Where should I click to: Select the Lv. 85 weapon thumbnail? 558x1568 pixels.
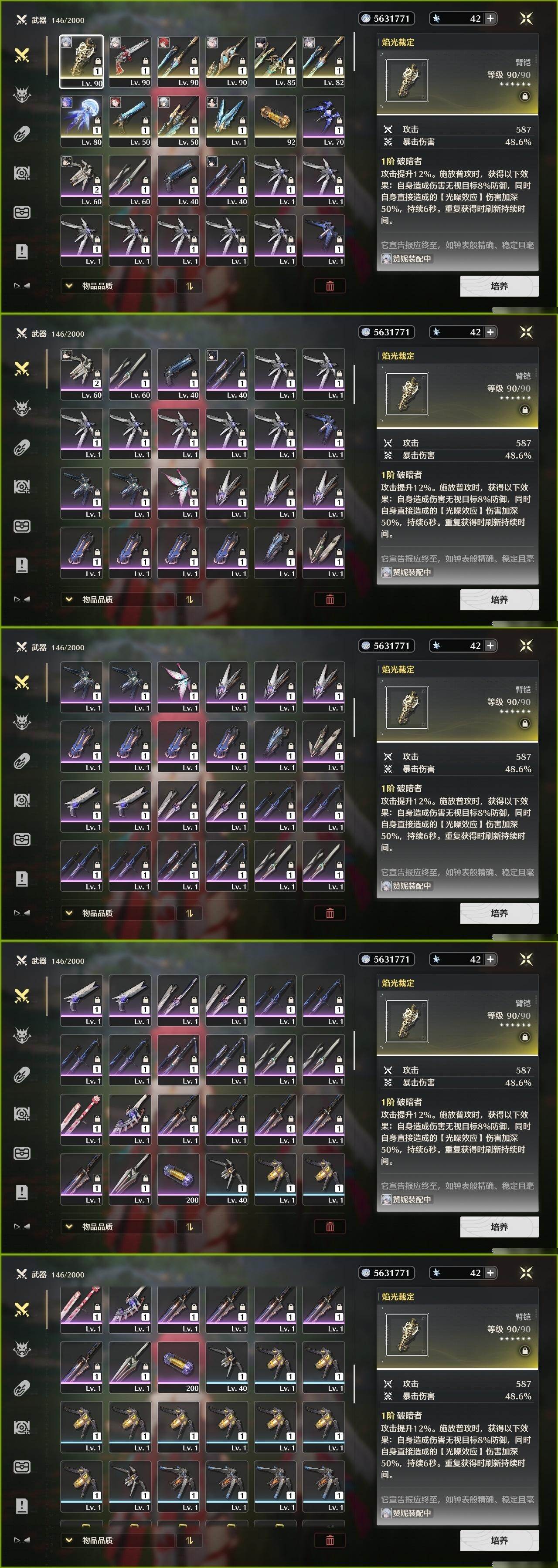[x=276, y=61]
